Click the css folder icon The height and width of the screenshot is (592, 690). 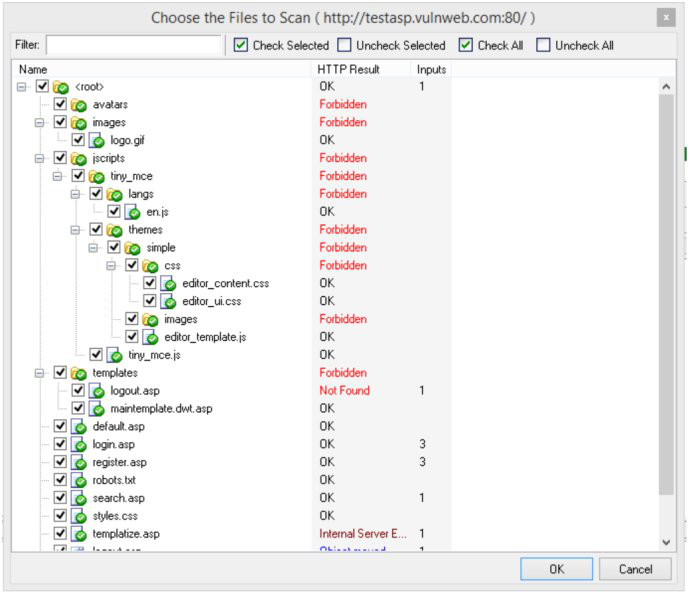(x=150, y=266)
